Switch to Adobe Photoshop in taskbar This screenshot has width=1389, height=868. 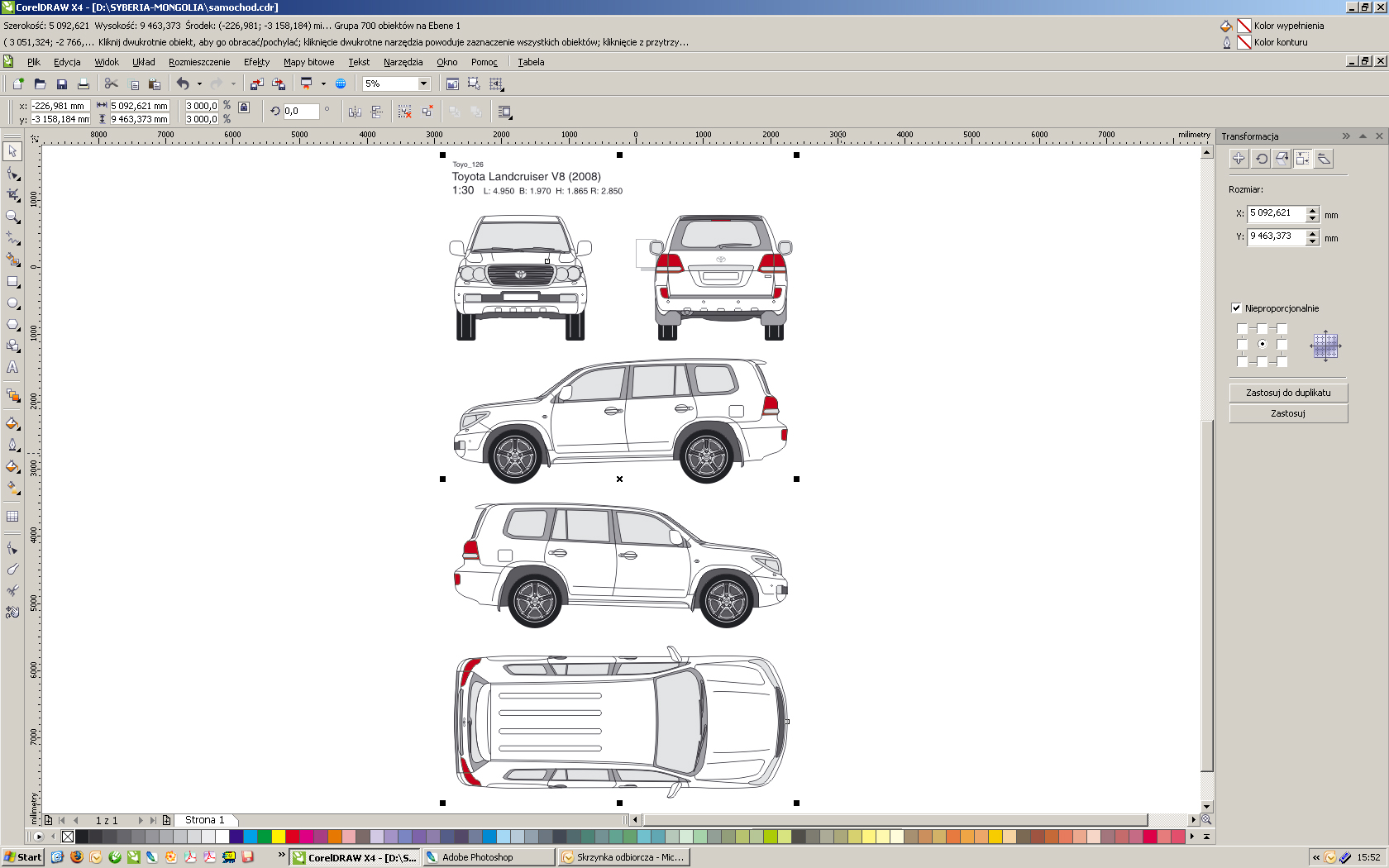(489, 857)
